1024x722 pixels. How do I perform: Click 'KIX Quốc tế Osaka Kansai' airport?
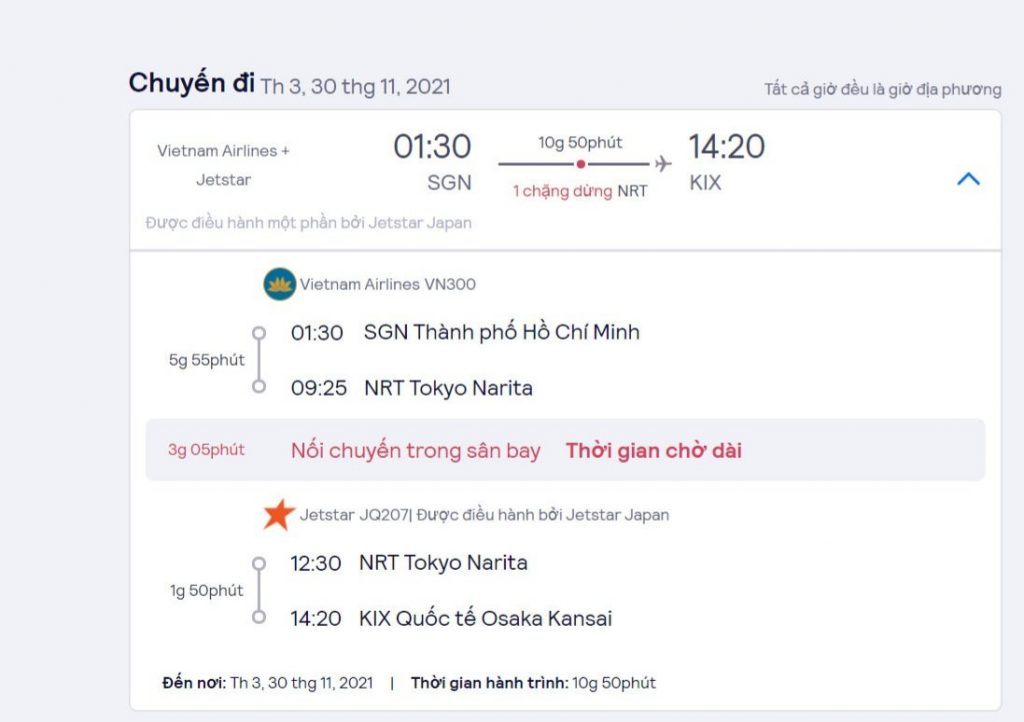[x=485, y=618]
